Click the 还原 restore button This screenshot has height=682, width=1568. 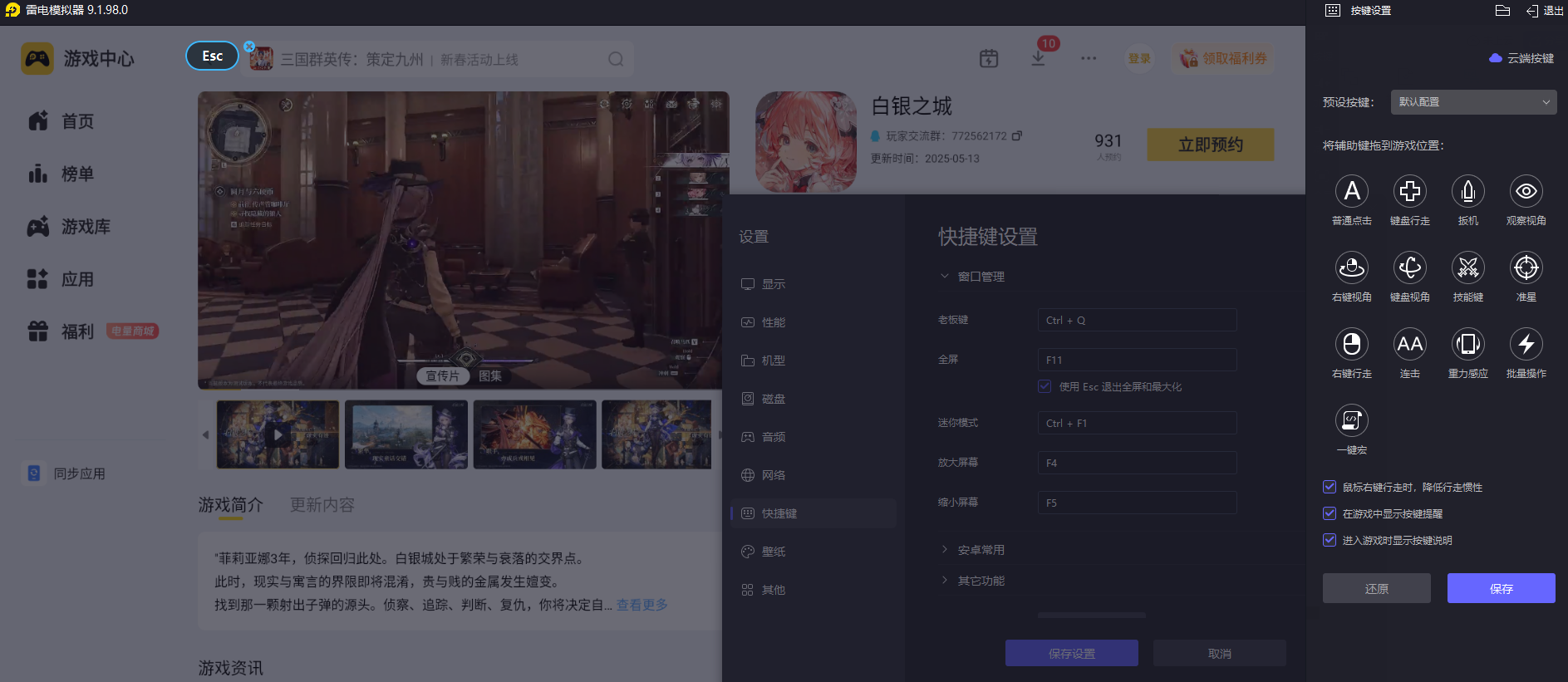(1377, 588)
